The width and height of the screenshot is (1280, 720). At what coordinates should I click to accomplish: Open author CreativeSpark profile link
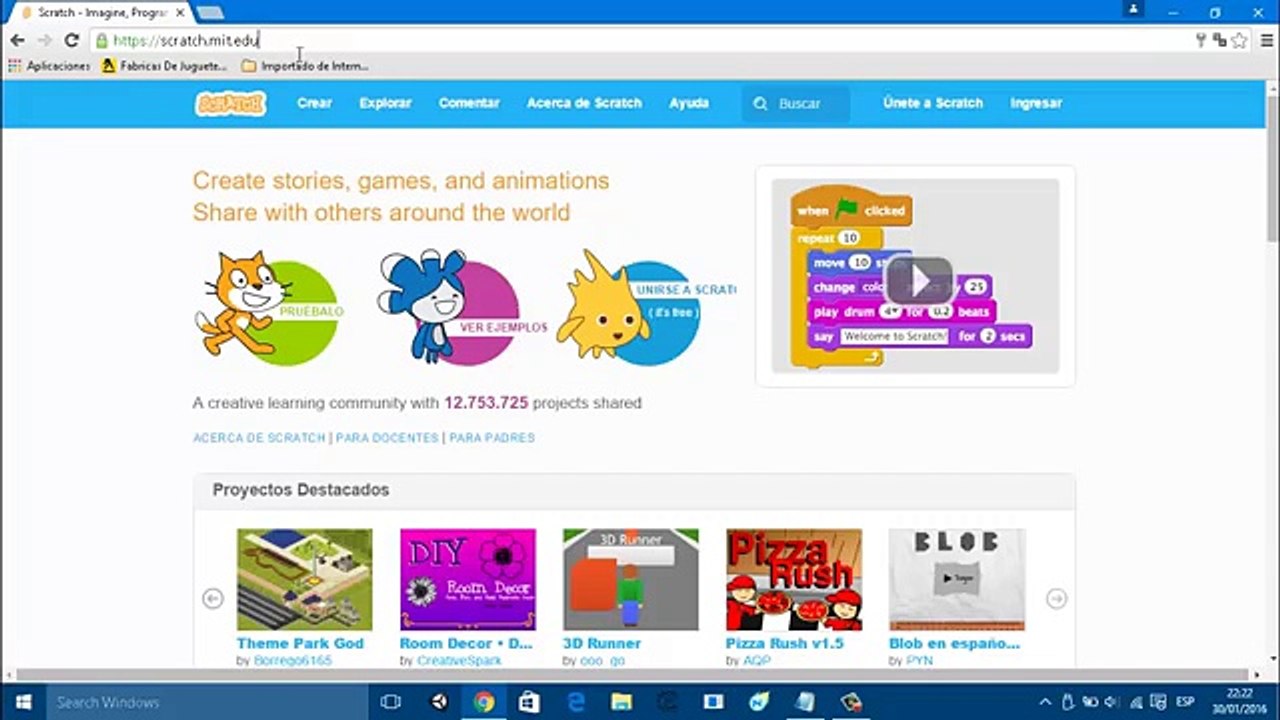(x=459, y=661)
